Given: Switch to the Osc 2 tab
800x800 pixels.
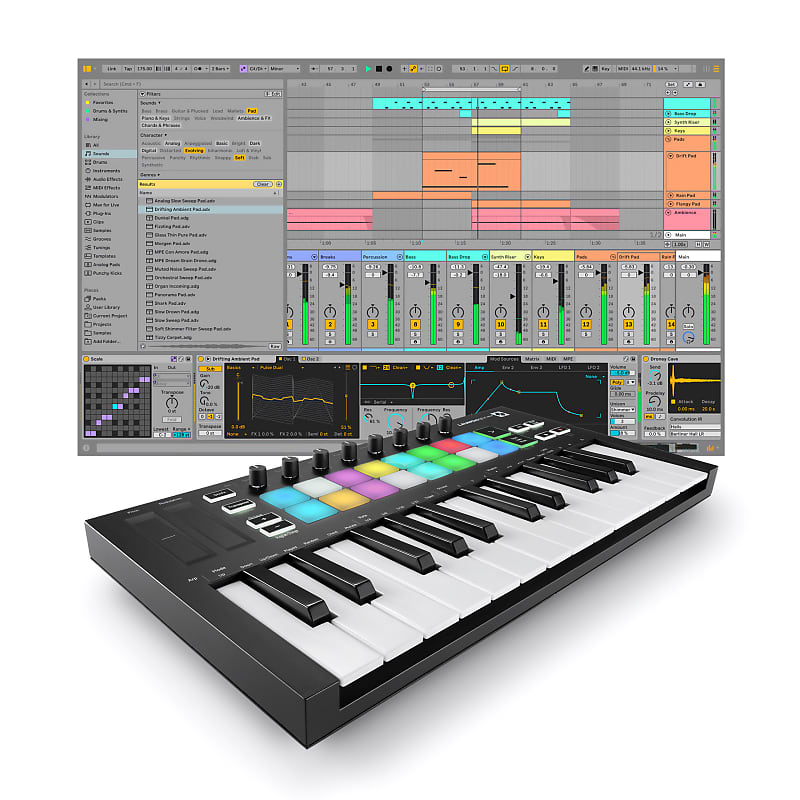Looking at the screenshot, I should (x=311, y=359).
